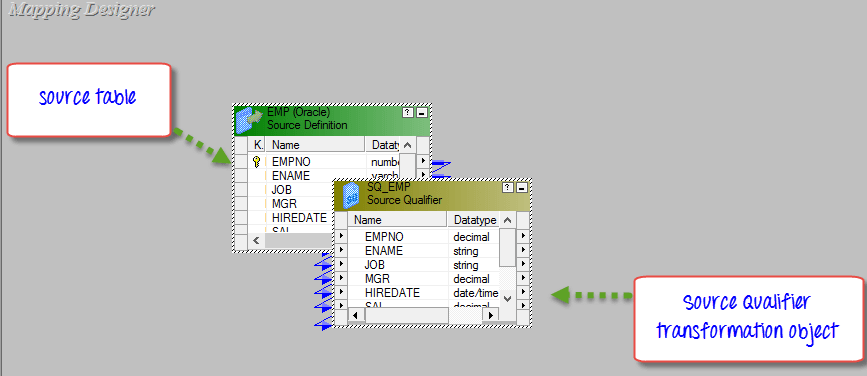Click the EMPNO input port arrow in SQ_EMP
Image resolution: width=867 pixels, height=376 pixels.
342,237
